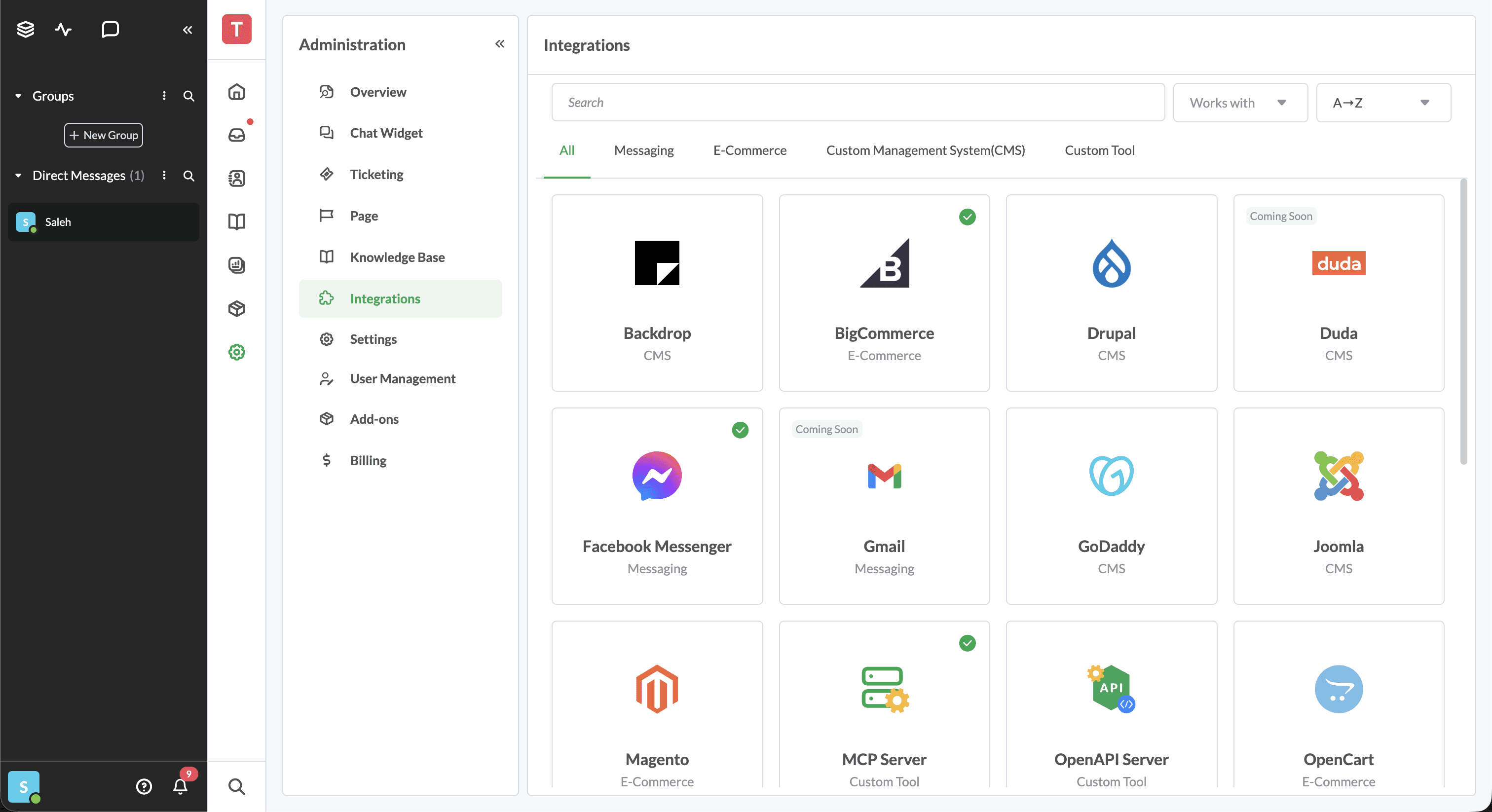The height and width of the screenshot is (812, 1492).
Task: Click the search magnifier at sidebar bottom
Action: [237, 786]
